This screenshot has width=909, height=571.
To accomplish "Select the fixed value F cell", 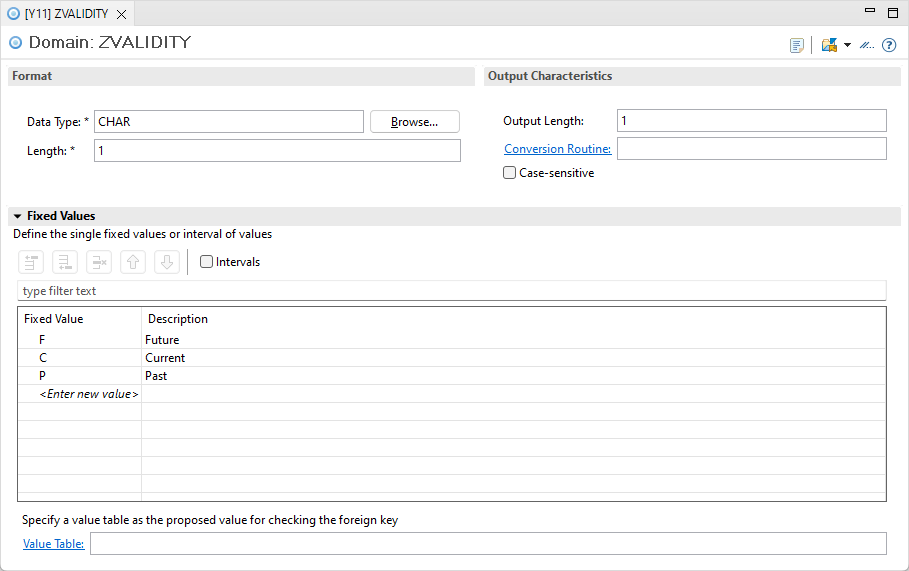I will 80,340.
